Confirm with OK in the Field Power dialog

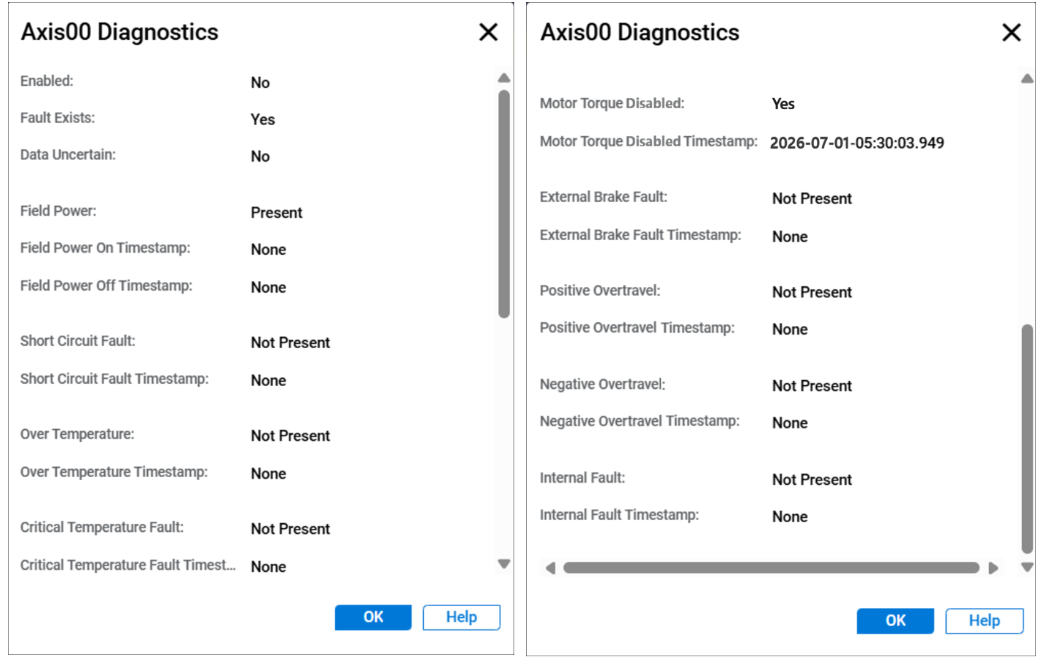pos(373,617)
